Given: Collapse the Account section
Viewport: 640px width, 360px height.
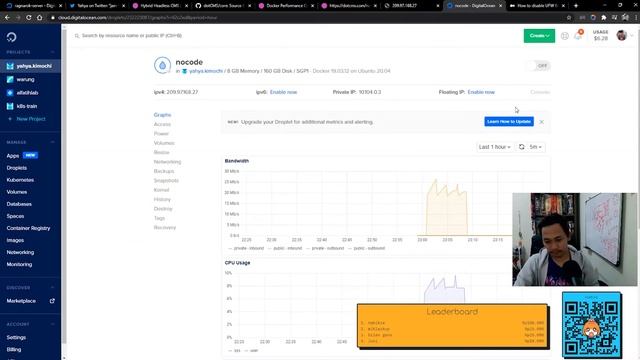Looking at the screenshot, I should point(53,324).
